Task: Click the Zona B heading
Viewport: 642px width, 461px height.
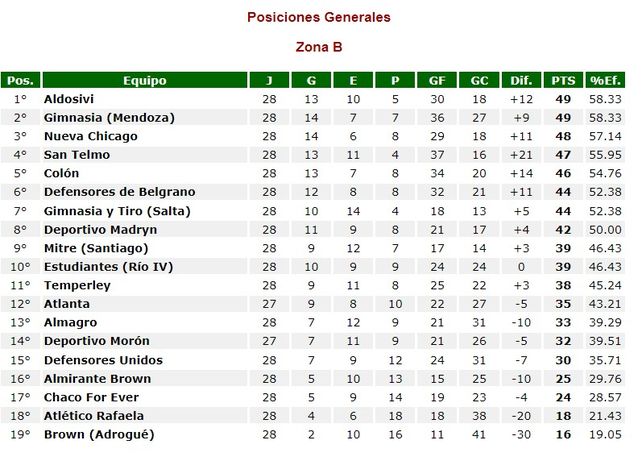Action: [320, 46]
